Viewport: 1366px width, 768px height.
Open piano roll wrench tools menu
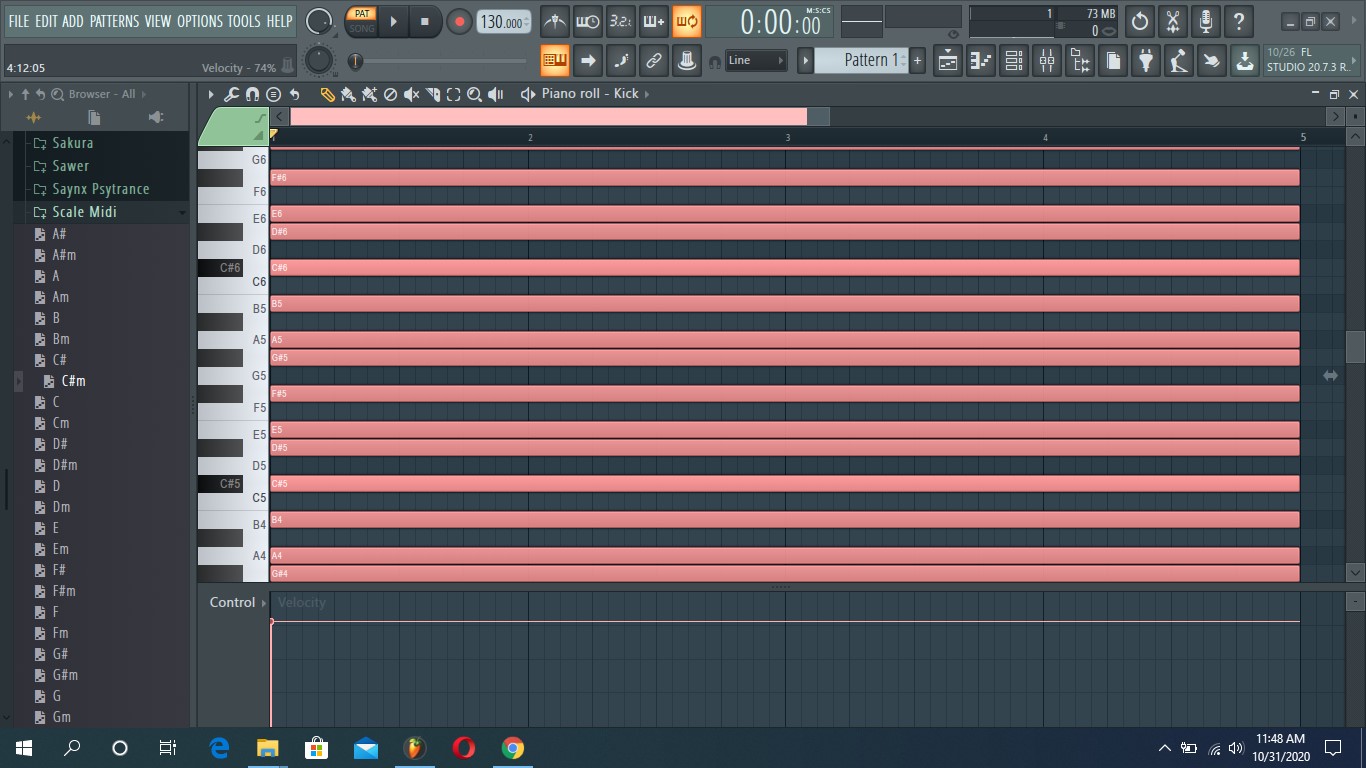point(231,94)
